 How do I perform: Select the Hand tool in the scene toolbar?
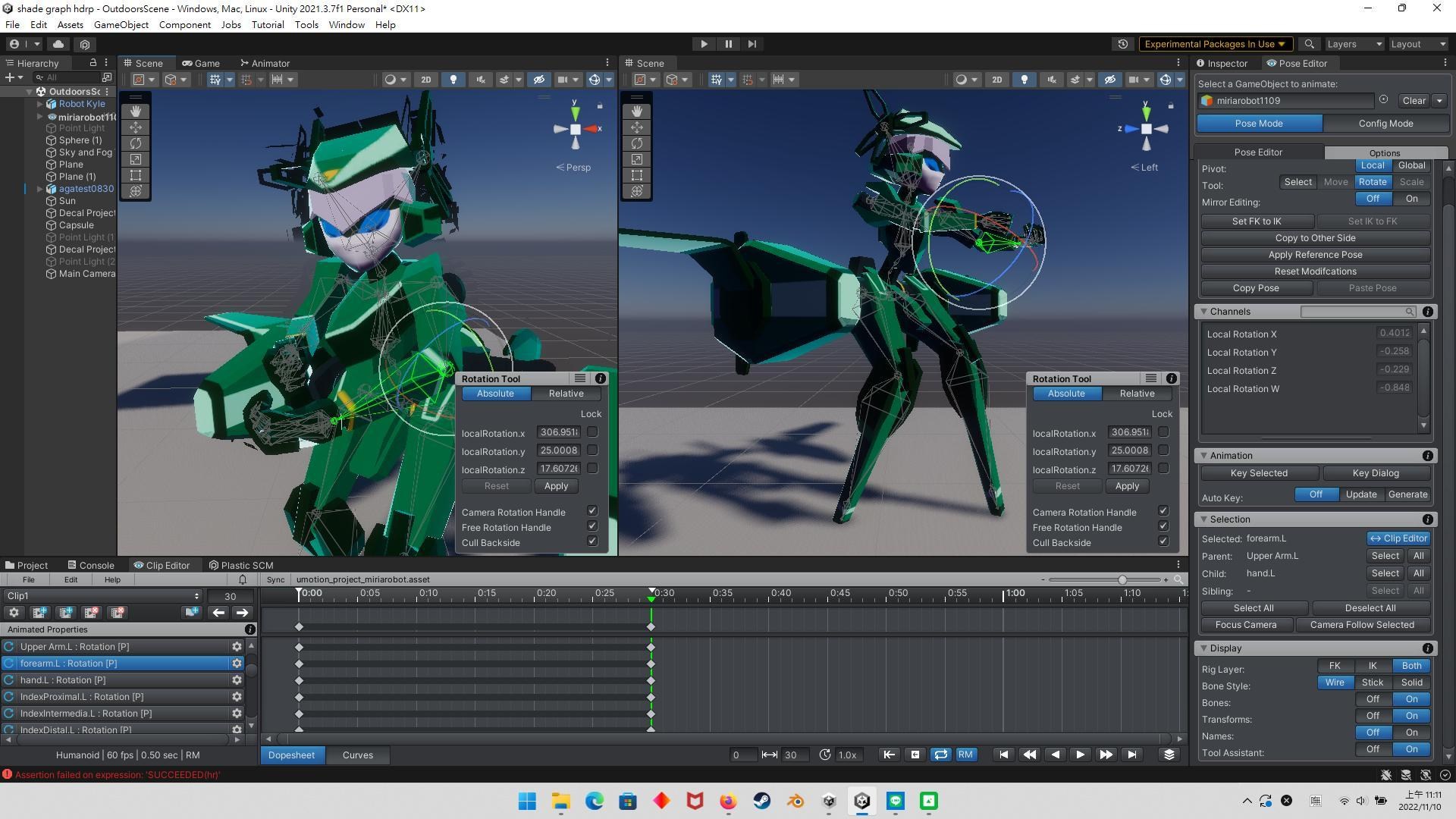pos(135,111)
